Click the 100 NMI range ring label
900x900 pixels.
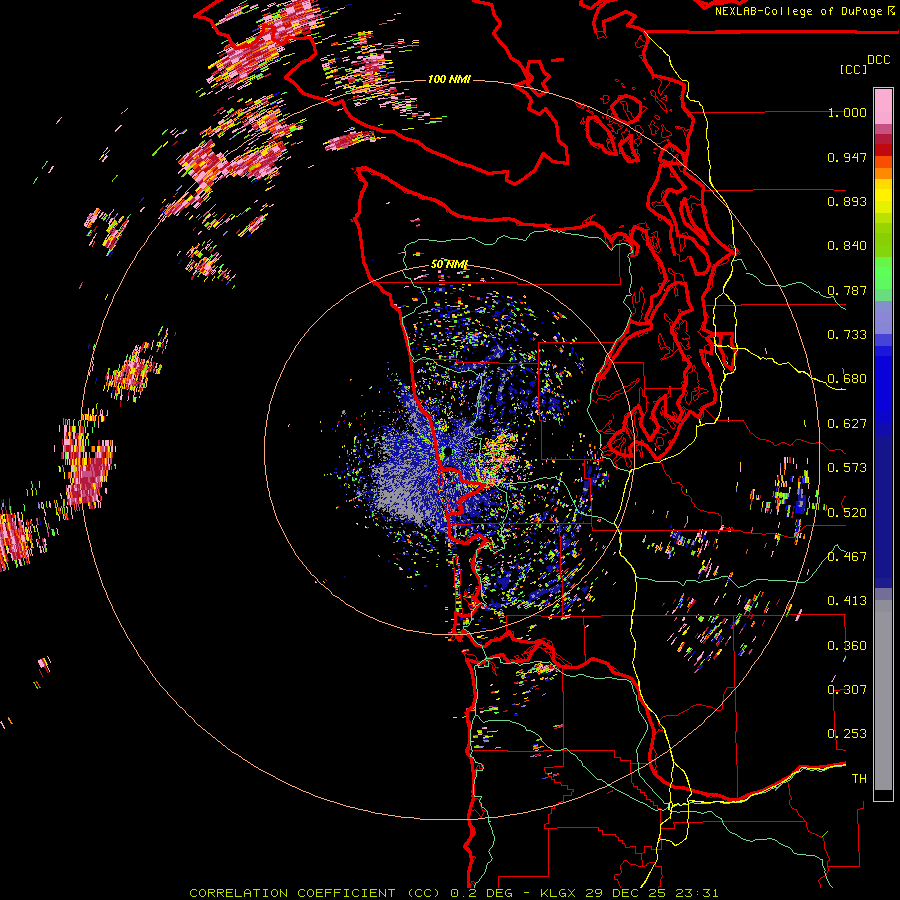click(449, 79)
